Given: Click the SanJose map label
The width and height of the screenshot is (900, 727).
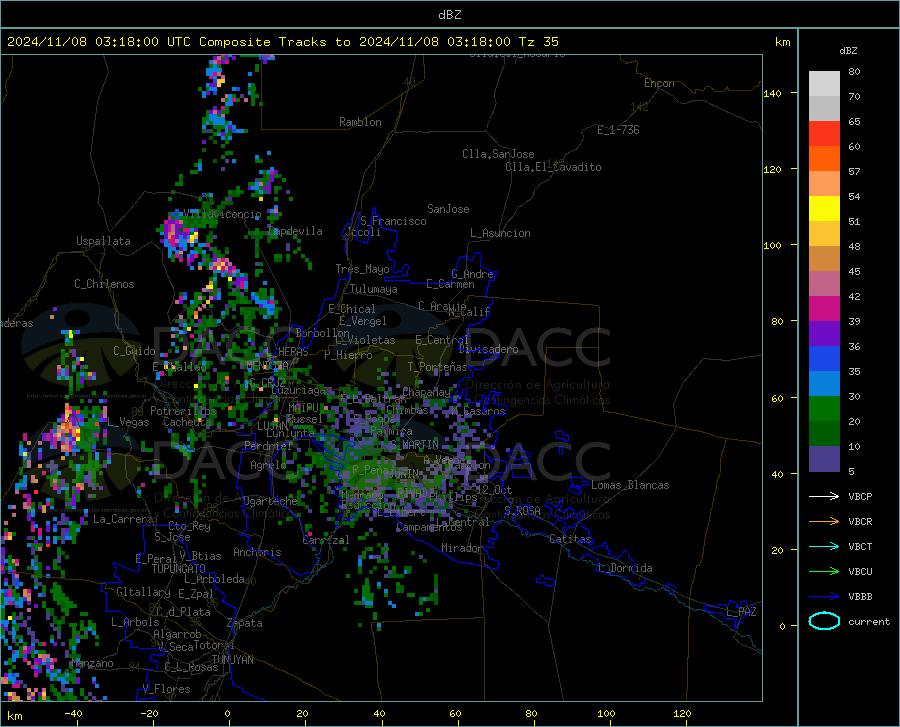Looking at the screenshot, I should [448, 209].
